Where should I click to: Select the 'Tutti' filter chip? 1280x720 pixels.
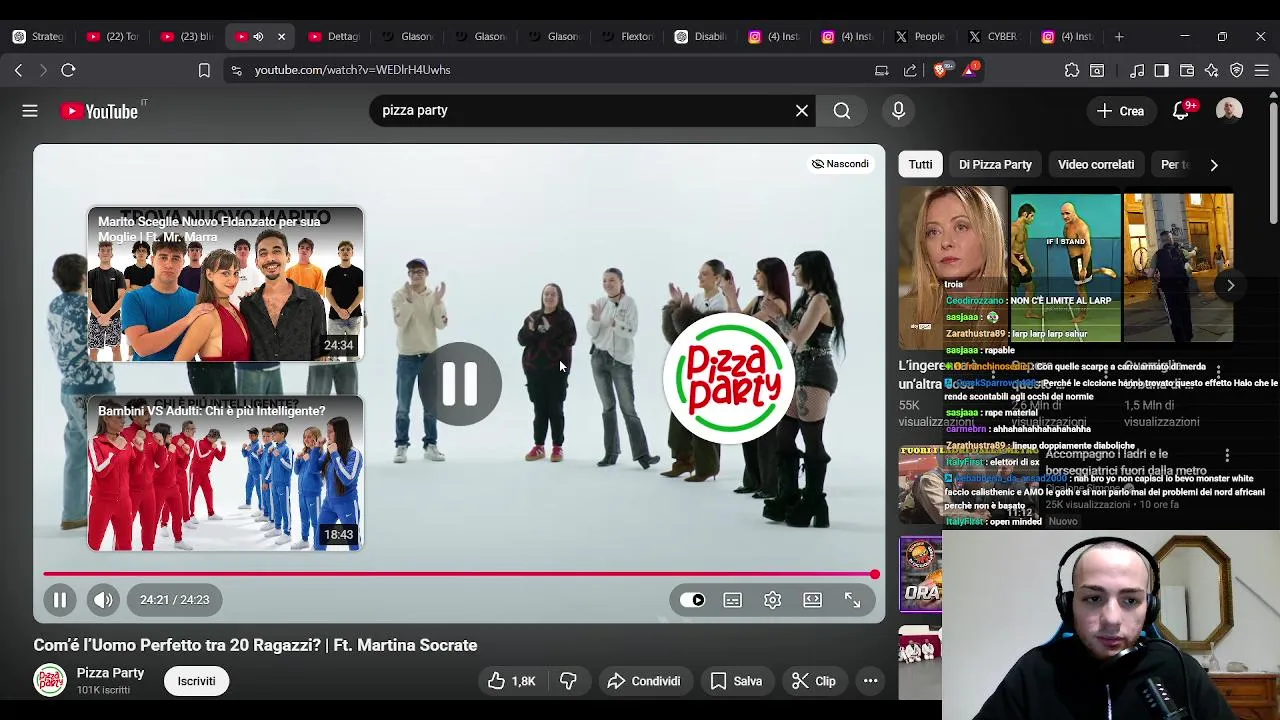[920, 164]
